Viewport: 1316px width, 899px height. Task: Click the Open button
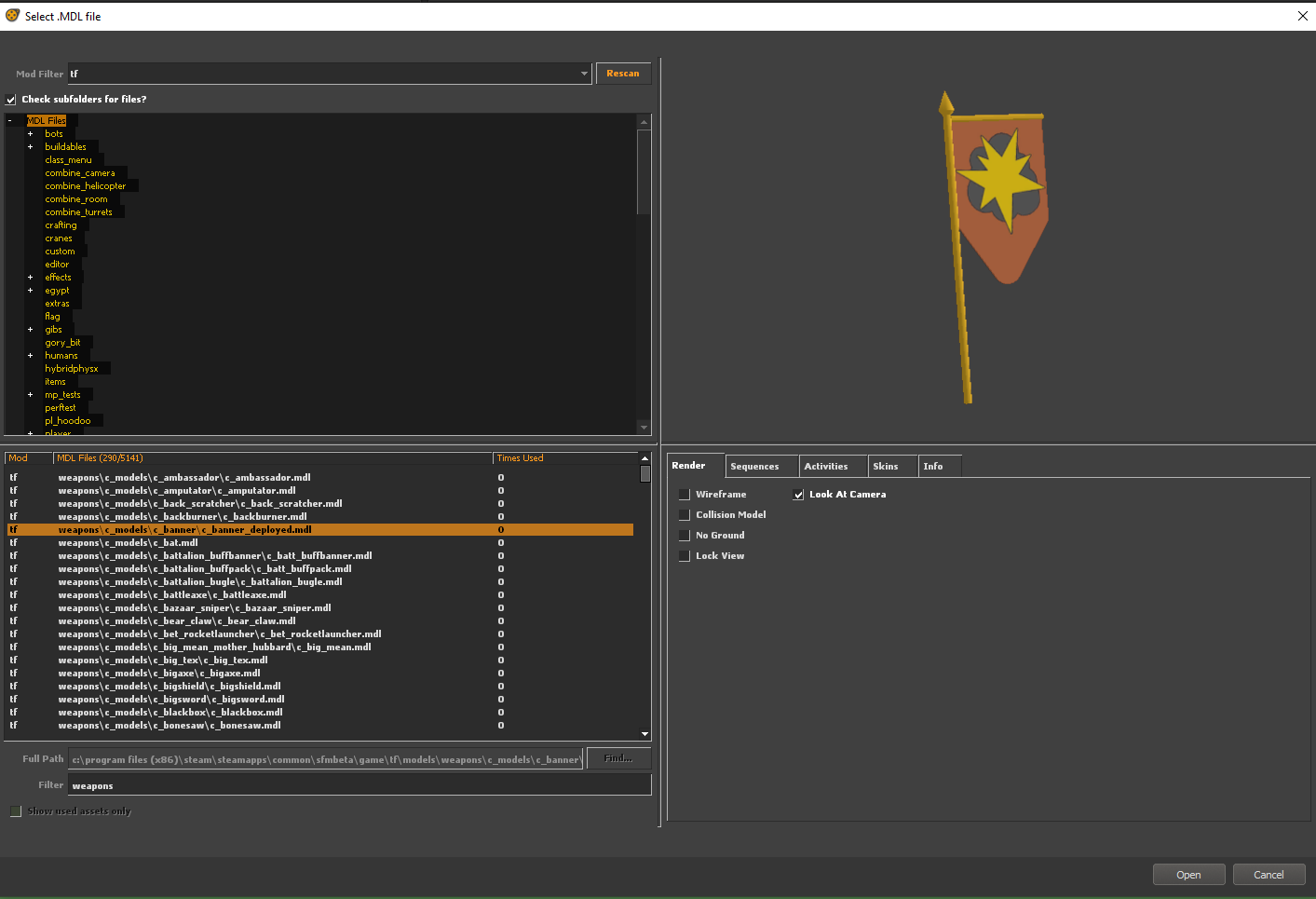tap(1188, 875)
